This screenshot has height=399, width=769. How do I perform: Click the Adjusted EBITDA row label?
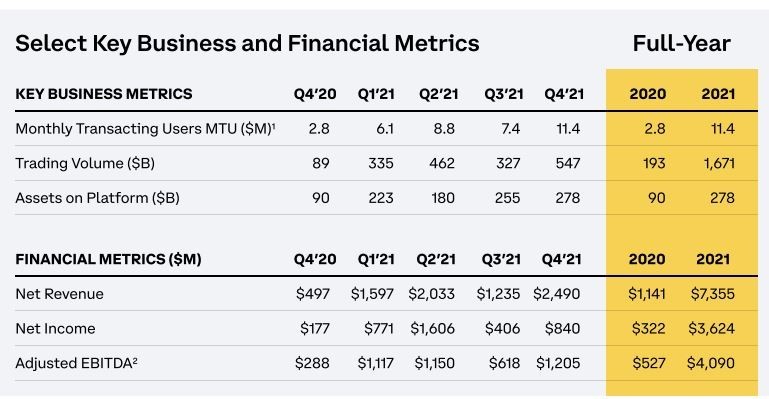76,363
